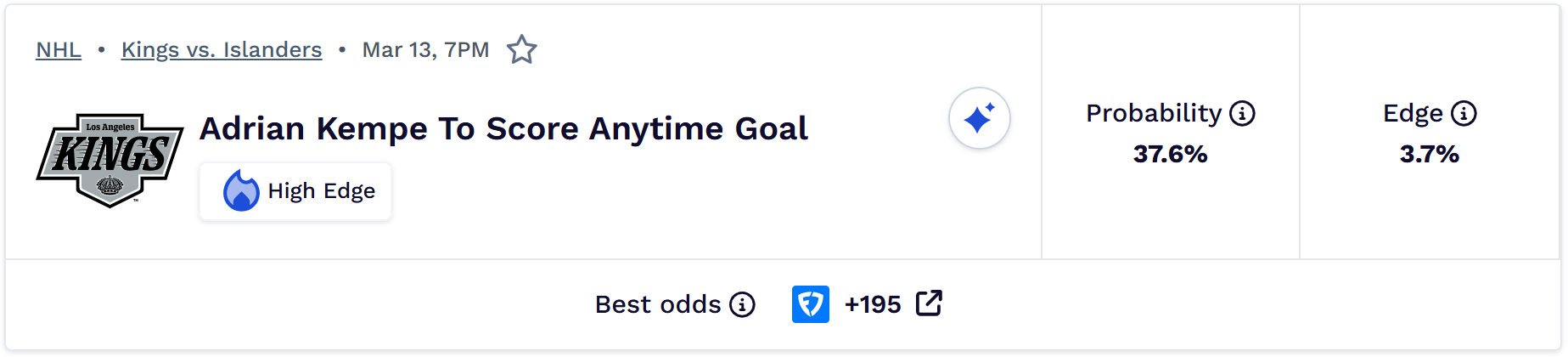
Task: Click the High Edge badge text
Action: [321, 191]
